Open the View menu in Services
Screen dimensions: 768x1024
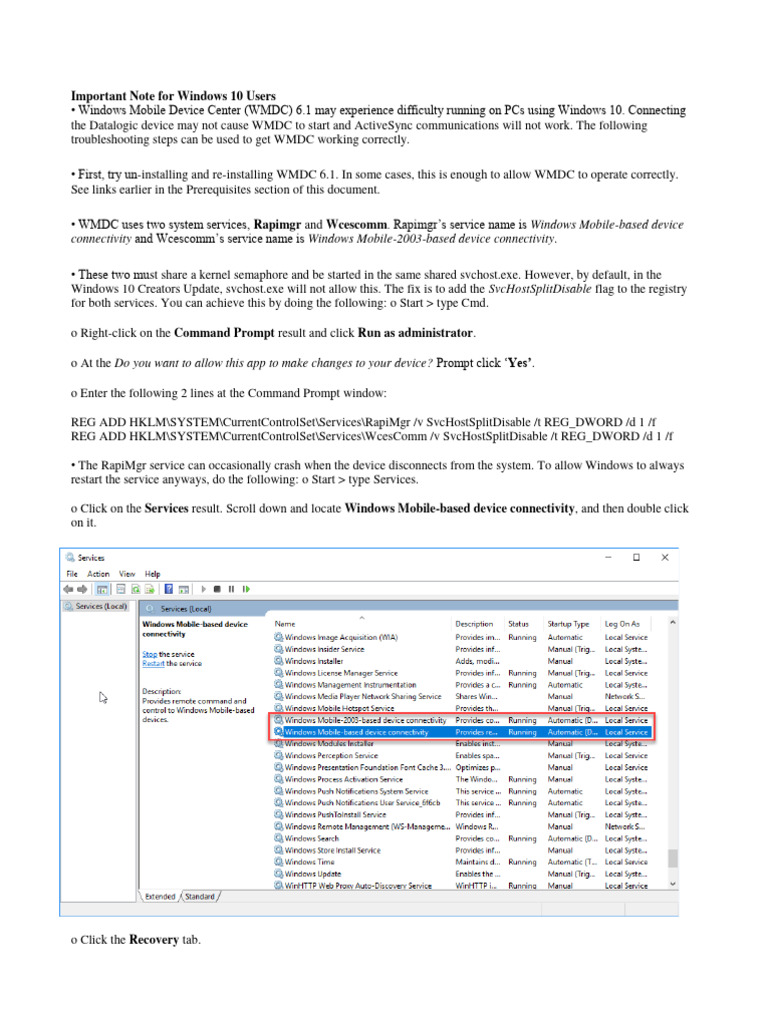127,573
